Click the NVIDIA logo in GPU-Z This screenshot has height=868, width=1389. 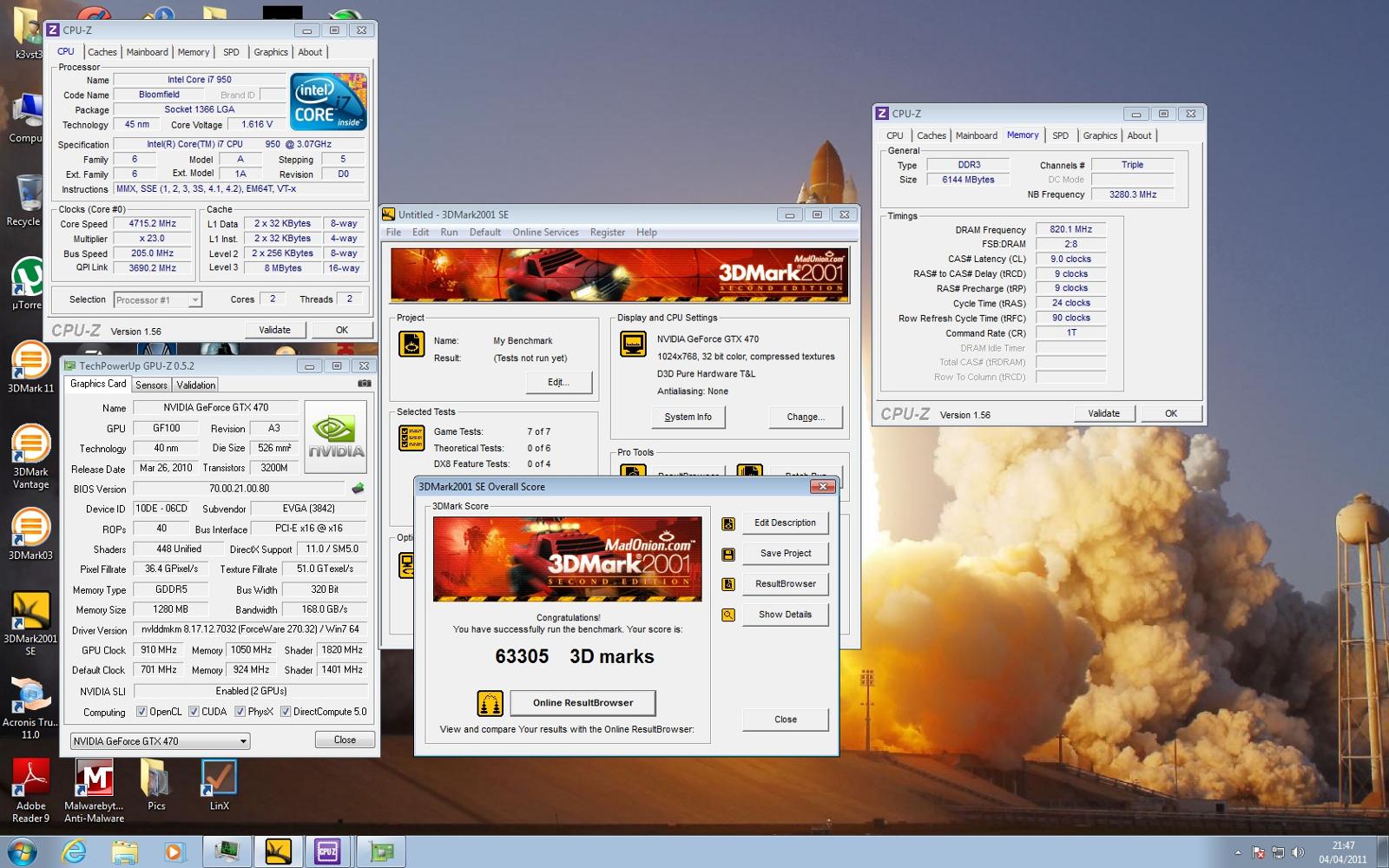pyautogui.click(x=336, y=437)
